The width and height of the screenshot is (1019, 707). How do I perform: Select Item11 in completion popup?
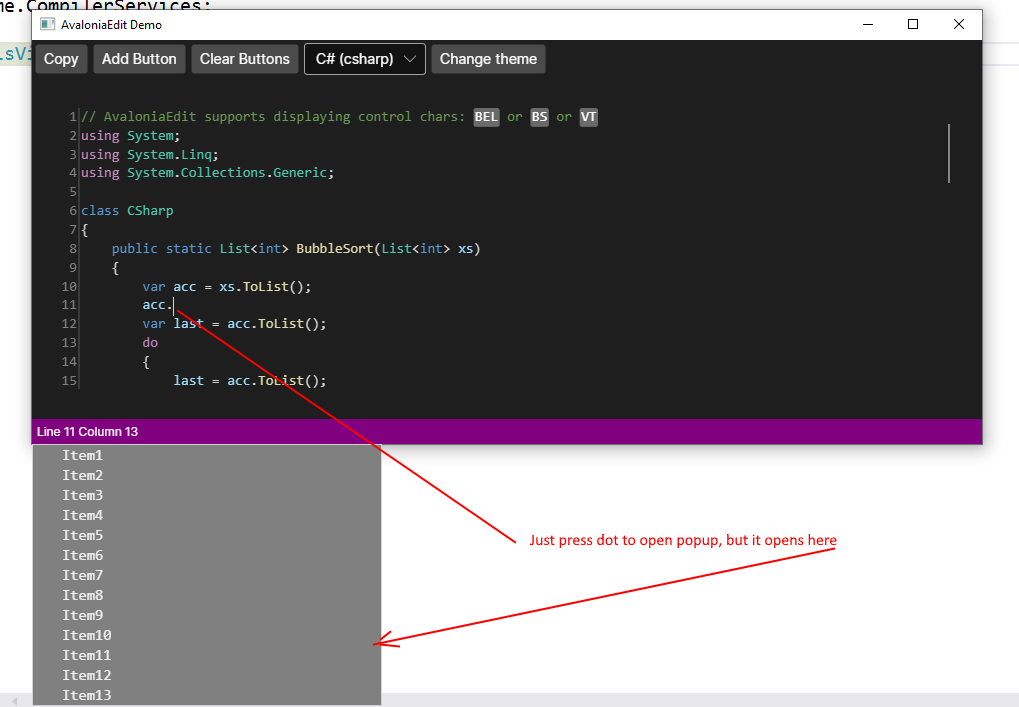[207, 656]
